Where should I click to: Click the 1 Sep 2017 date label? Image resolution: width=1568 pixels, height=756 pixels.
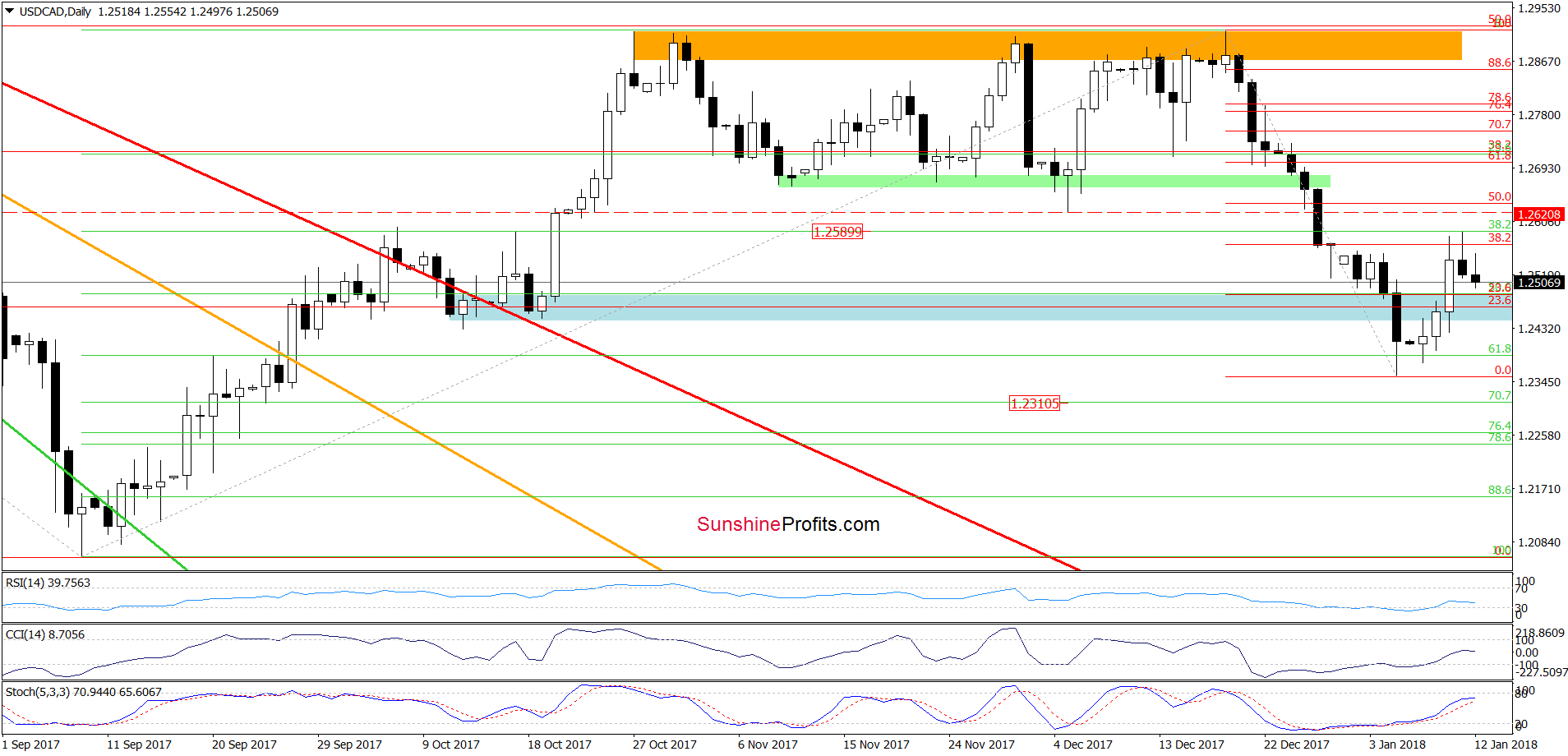31,744
